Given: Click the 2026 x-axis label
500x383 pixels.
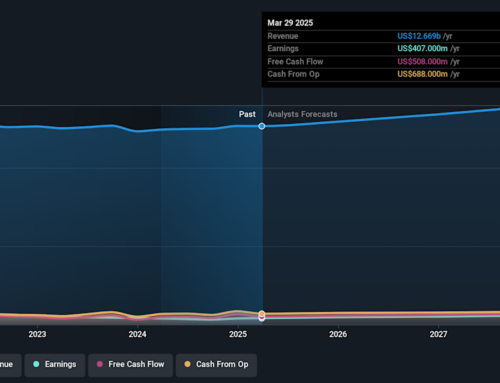Looking at the screenshot, I should pos(338,334).
